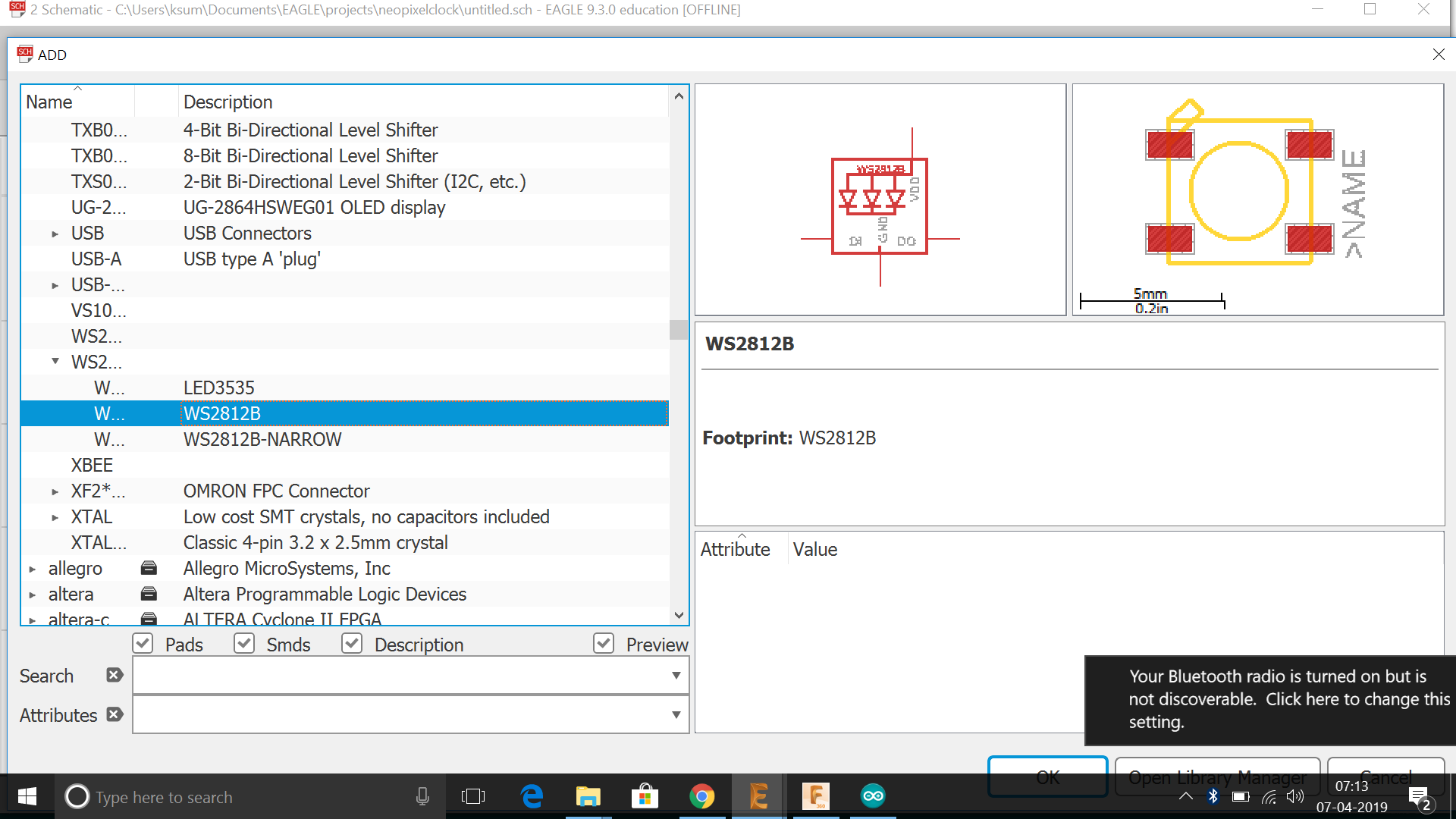Disable the Preview checkbox
Screen dimensions: 1456x819
604,644
